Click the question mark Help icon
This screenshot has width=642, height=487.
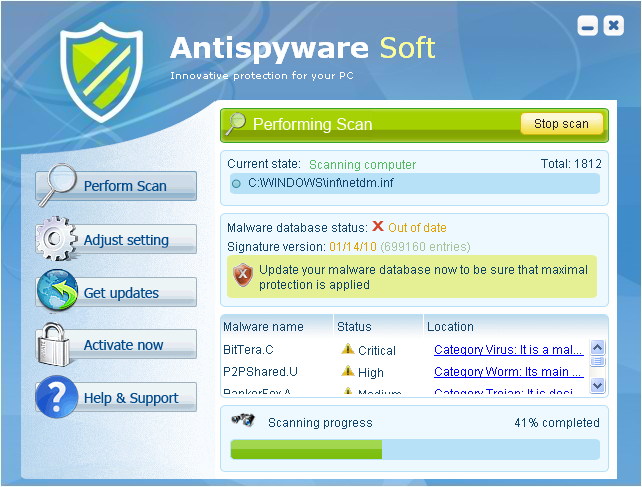tap(57, 397)
